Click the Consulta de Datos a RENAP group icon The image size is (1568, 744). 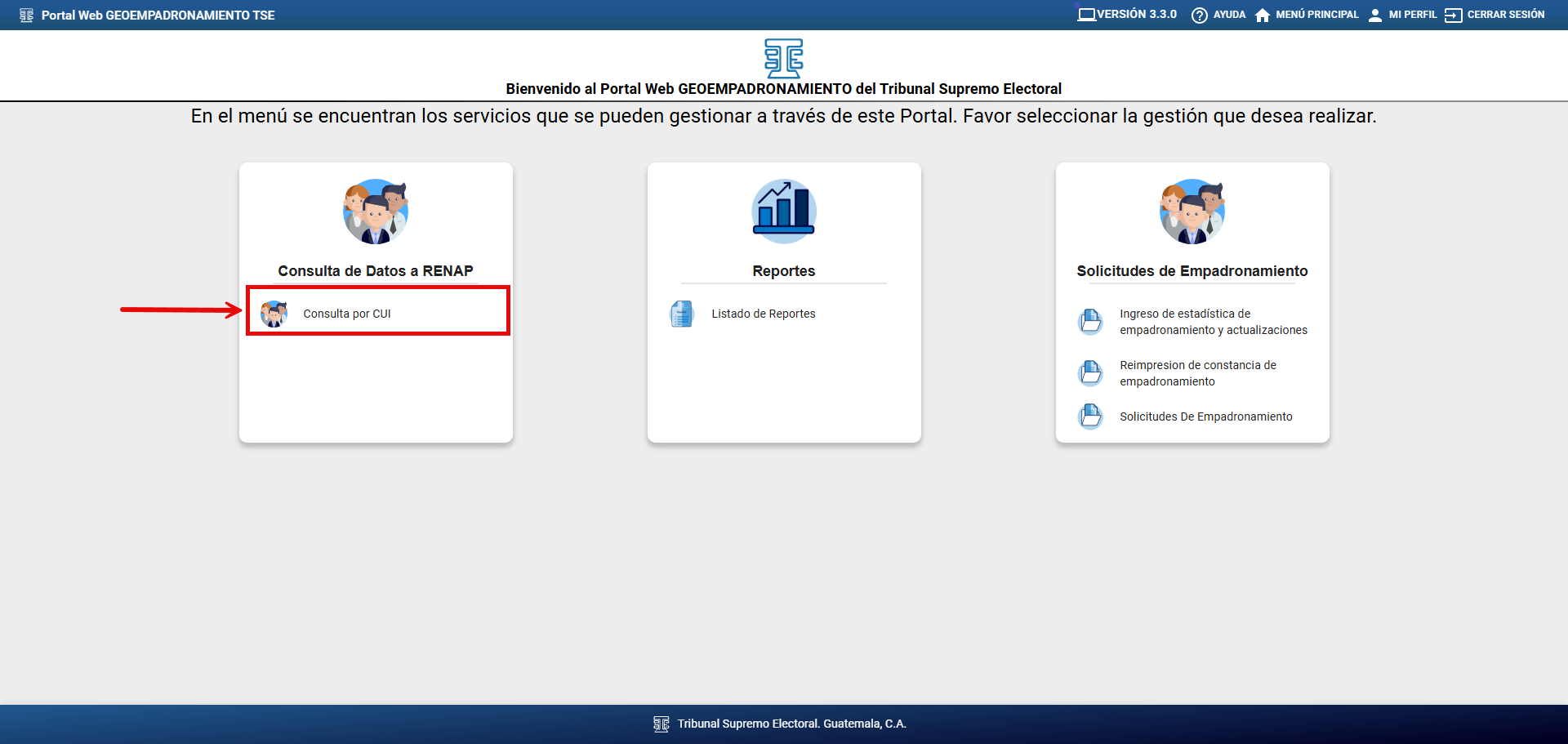tap(376, 212)
